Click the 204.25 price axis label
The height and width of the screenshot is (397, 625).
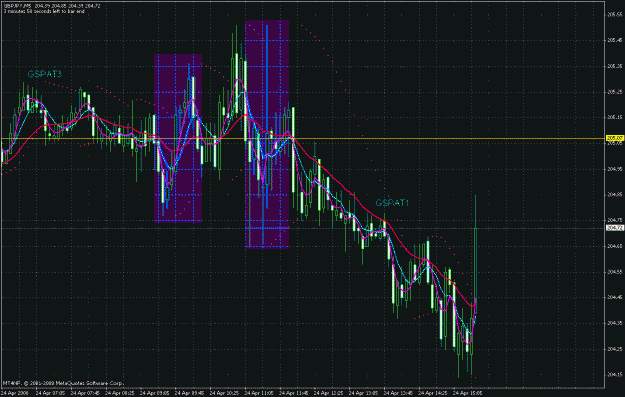pyautogui.click(x=615, y=349)
